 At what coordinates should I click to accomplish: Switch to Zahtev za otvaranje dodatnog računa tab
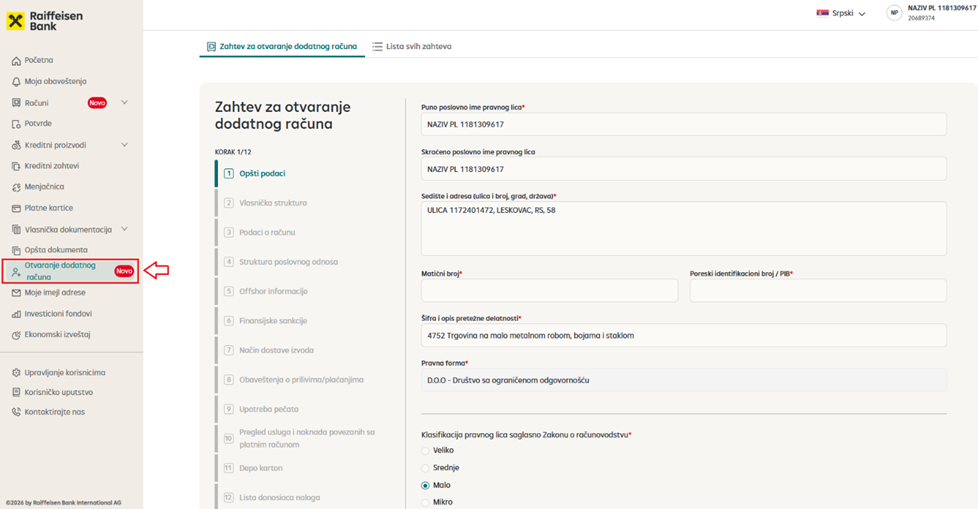click(x=282, y=47)
